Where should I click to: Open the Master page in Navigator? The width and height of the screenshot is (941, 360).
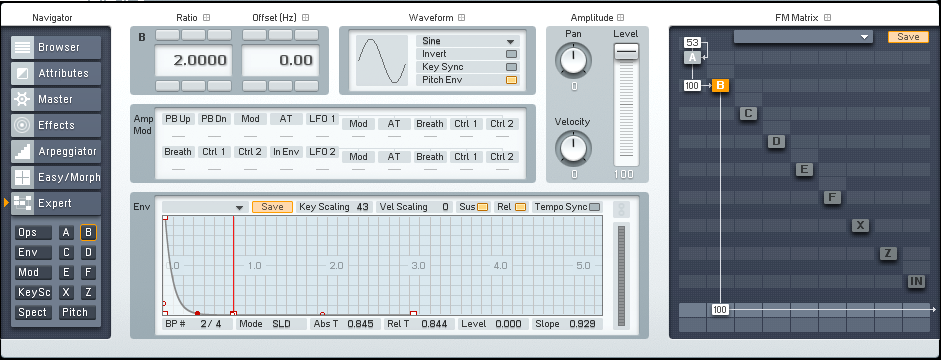coord(56,99)
